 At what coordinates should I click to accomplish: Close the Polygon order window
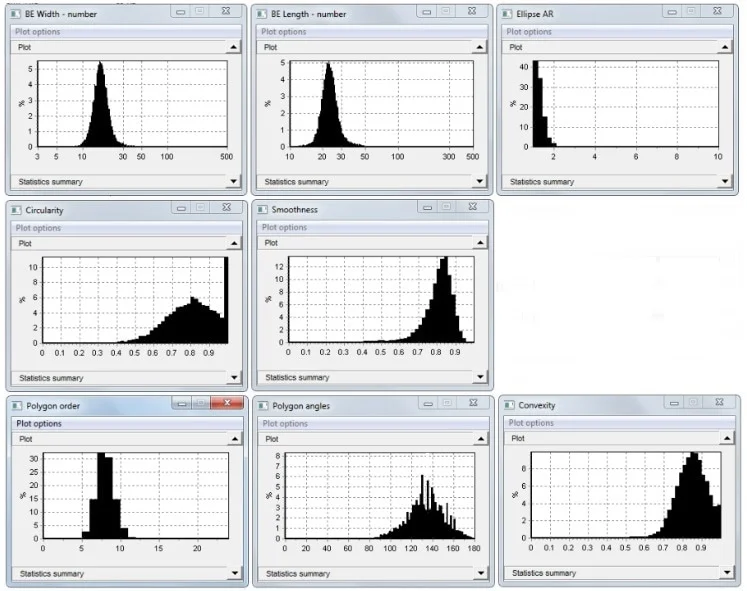[228, 403]
